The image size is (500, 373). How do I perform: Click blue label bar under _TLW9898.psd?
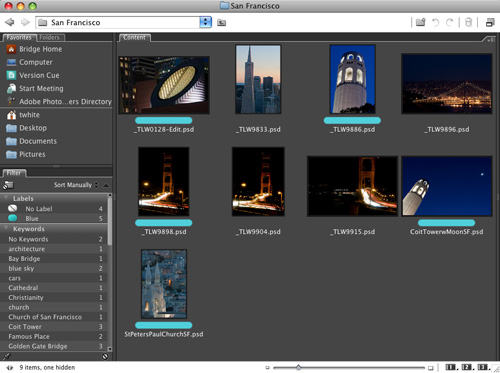(x=164, y=223)
